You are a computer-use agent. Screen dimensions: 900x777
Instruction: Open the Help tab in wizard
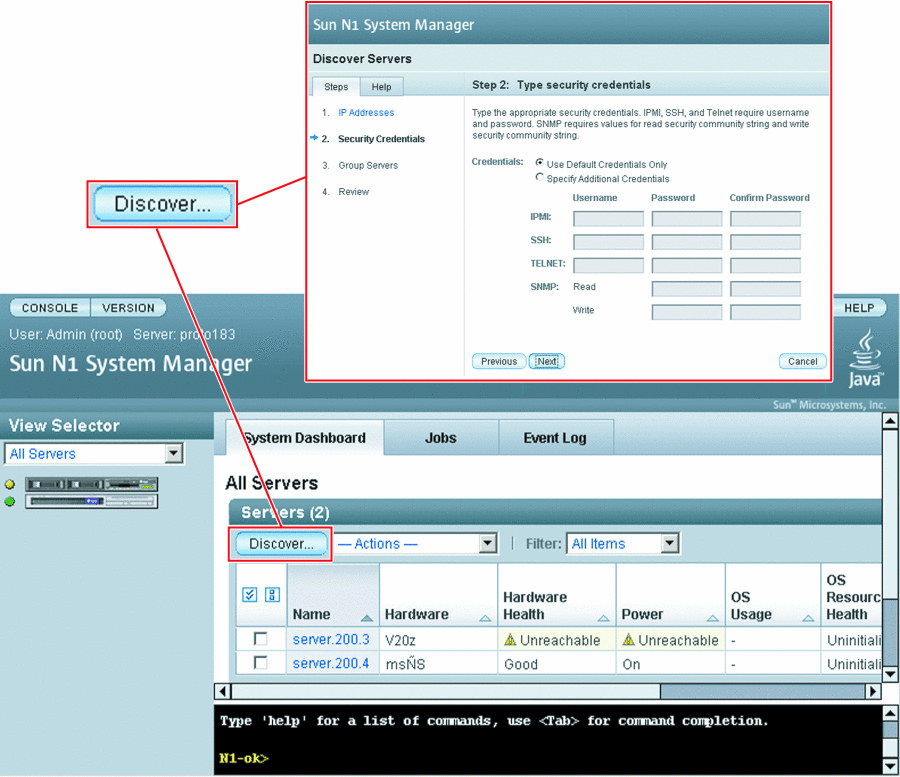click(381, 87)
